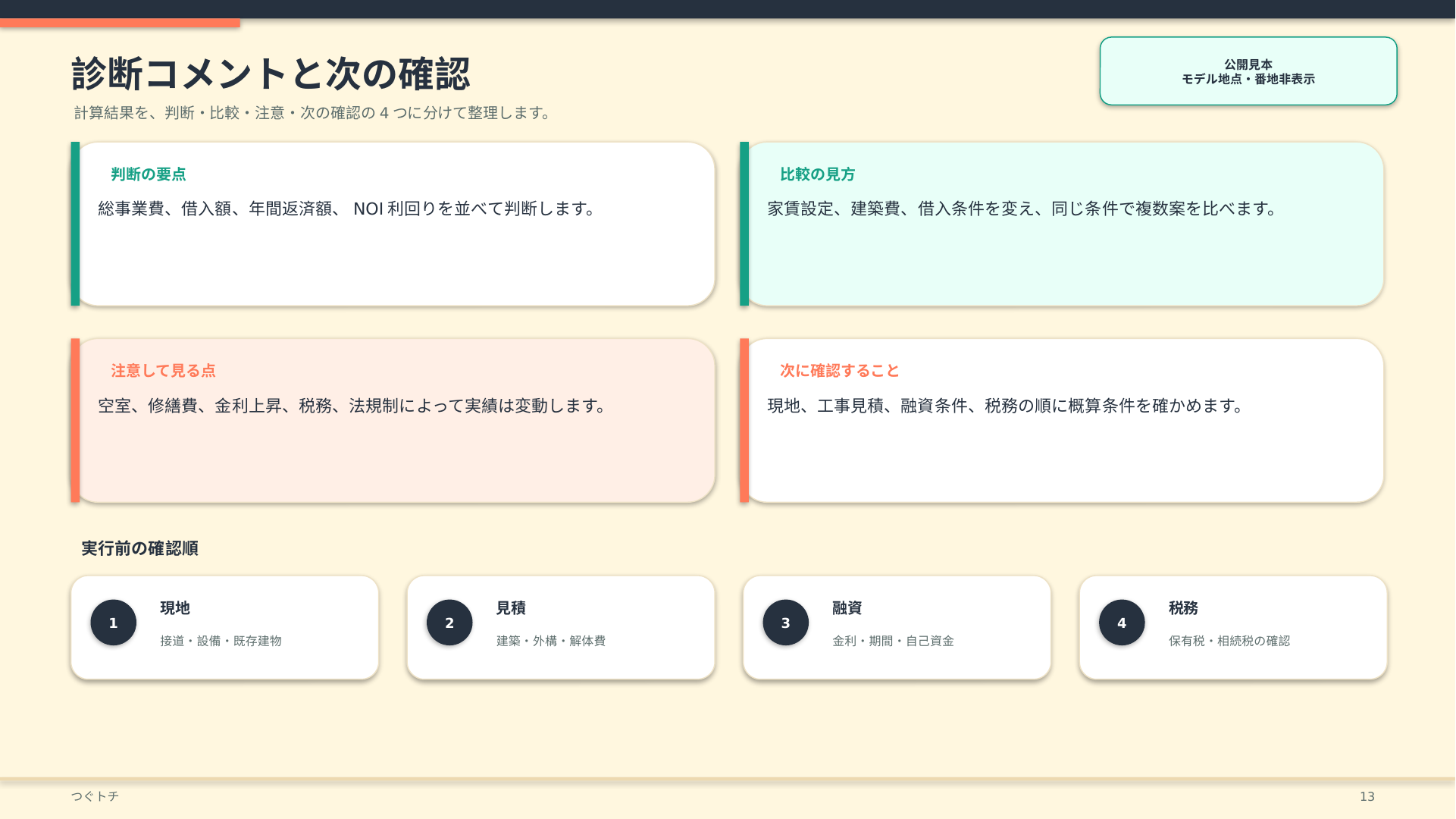Click the step 2 number circle
This screenshot has width=1456, height=819.
449,623
